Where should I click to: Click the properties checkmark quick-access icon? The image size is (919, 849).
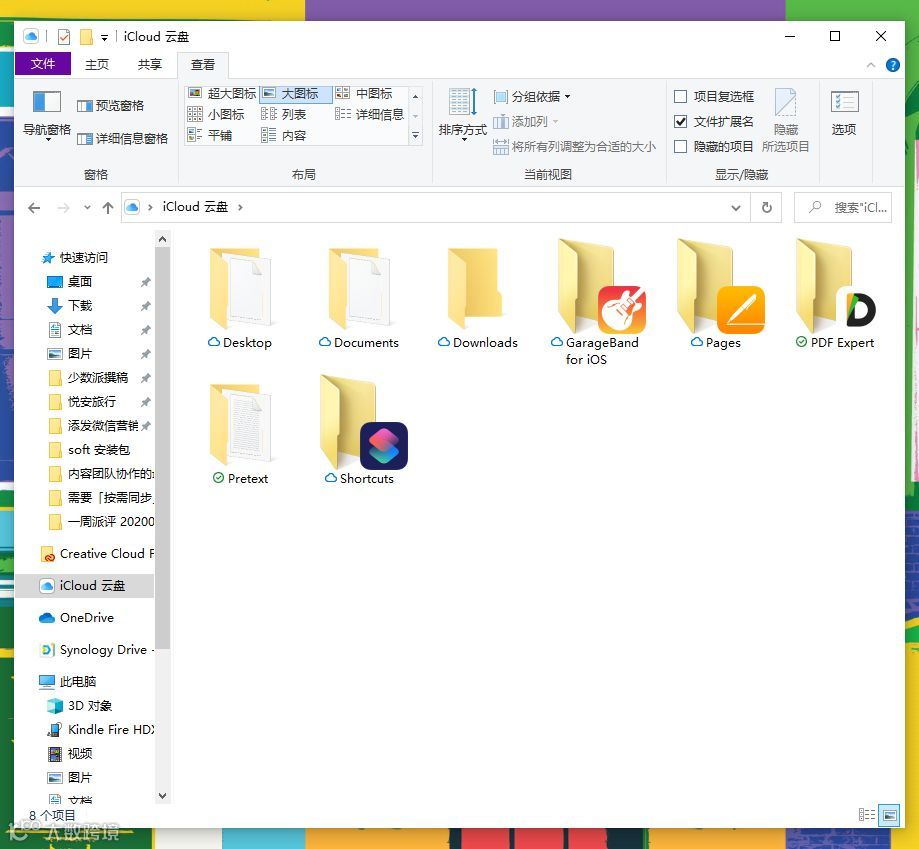point(64,37)
